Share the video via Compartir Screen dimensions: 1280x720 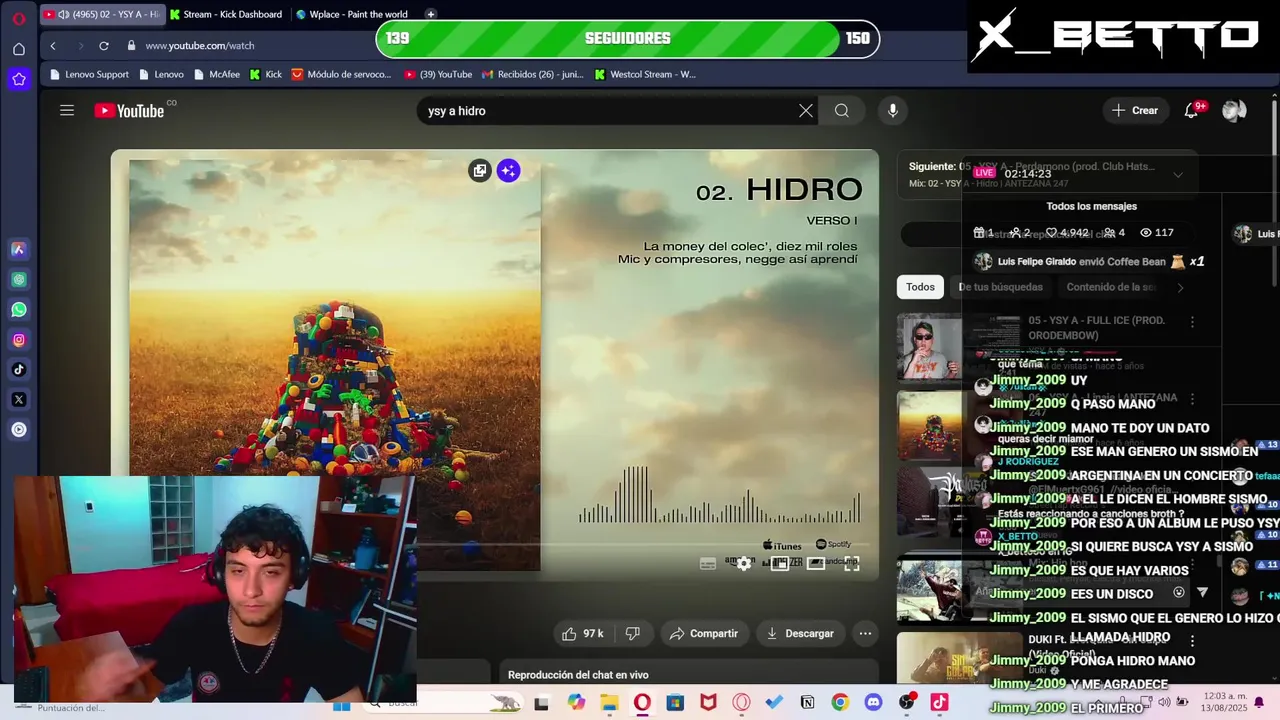tap(703, 633)
